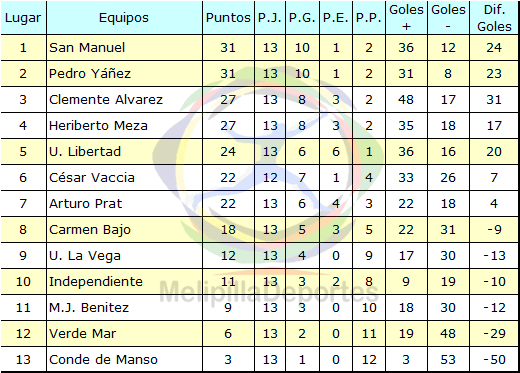
Task: Click the Dif. Goles header cell
Action: coord(494,18)
